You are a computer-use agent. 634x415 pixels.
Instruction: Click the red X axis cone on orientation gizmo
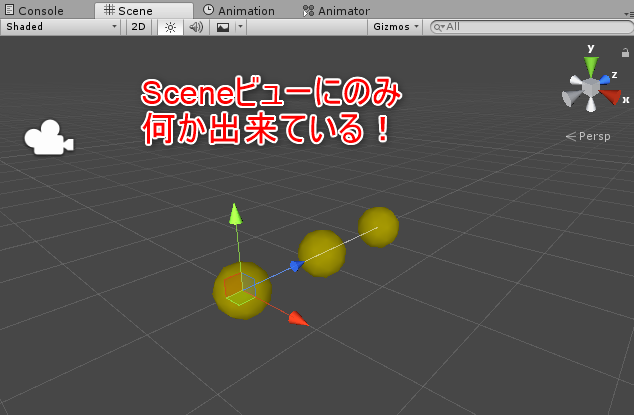pyautogui.click(x=611, y=96)
